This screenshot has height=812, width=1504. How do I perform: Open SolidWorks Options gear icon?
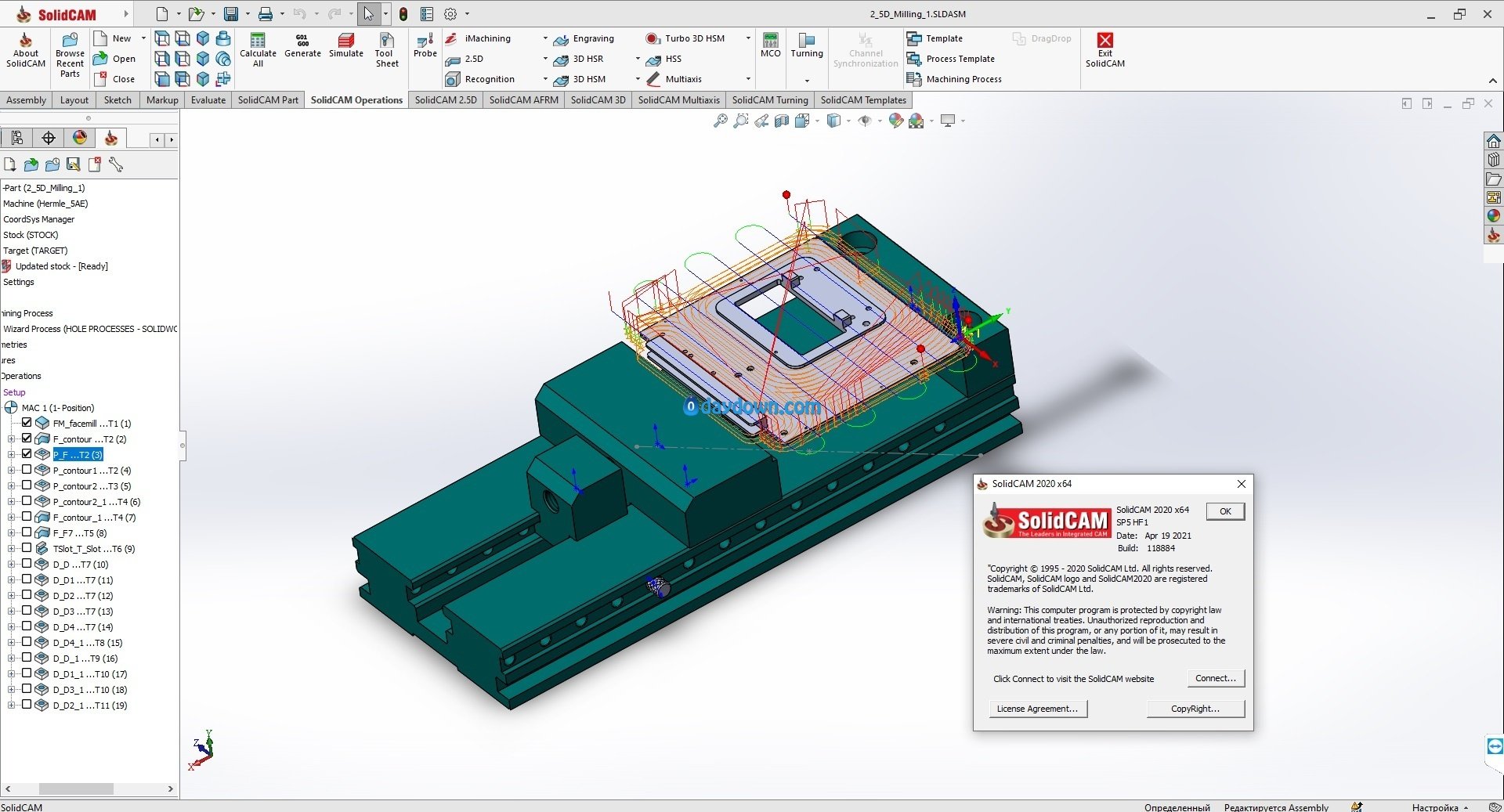450,14
